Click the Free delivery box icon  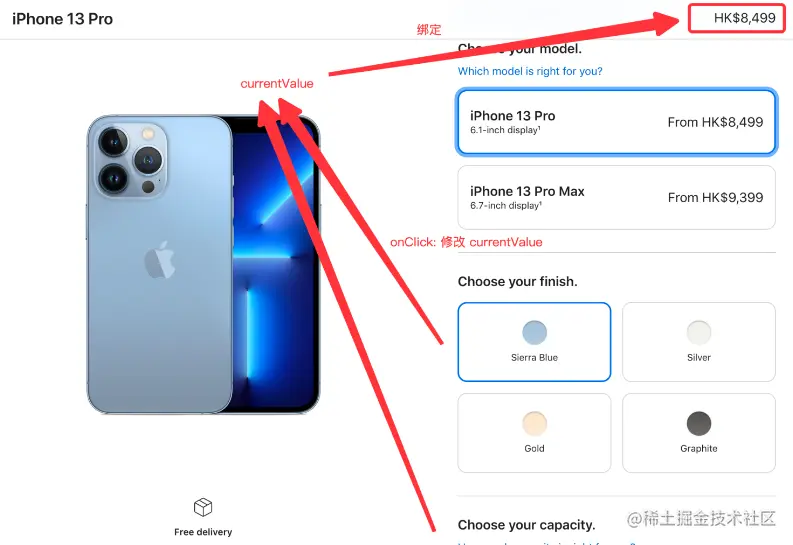pos(203,507)
